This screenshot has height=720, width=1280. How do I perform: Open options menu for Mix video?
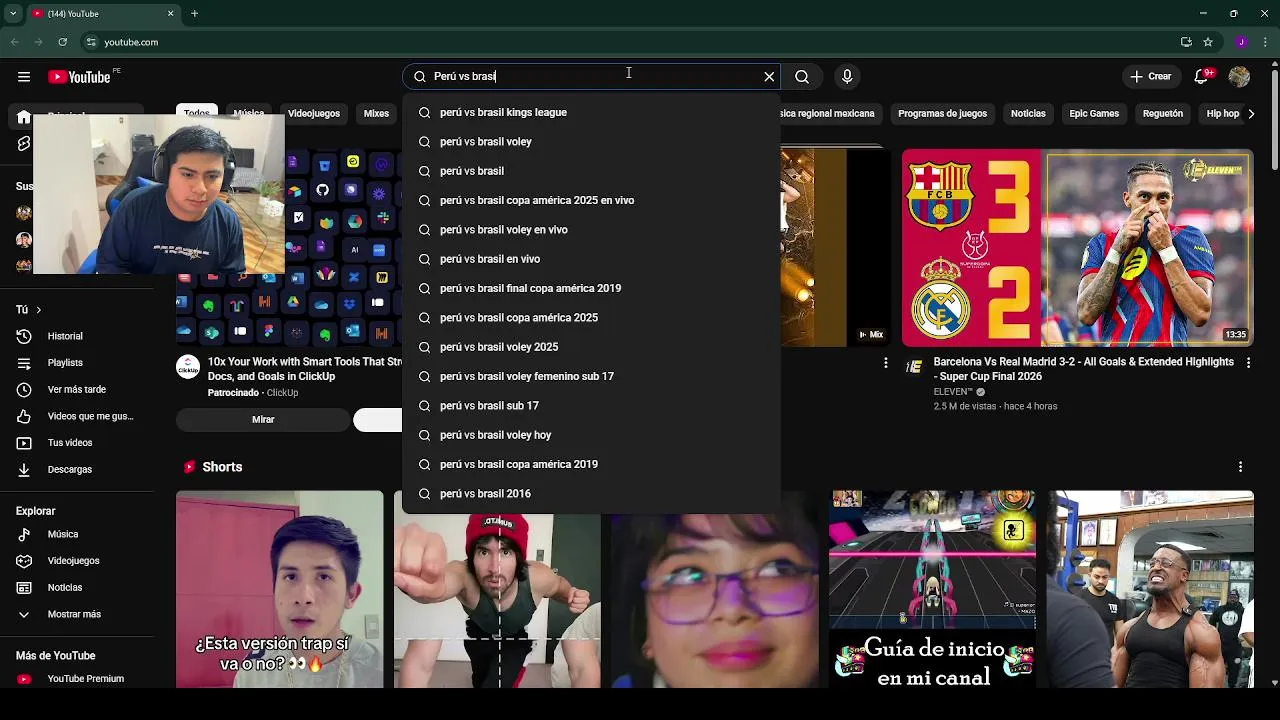pyautogui.click(x=885, y=364)
